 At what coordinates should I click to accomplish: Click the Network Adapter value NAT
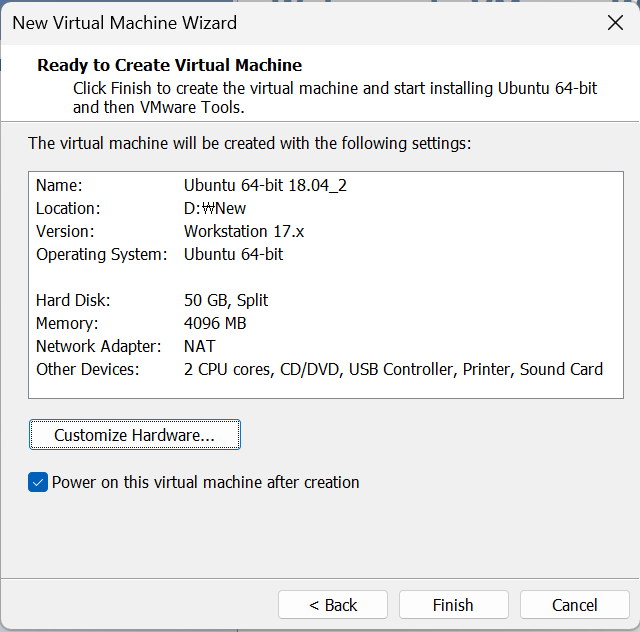[199, 346]
